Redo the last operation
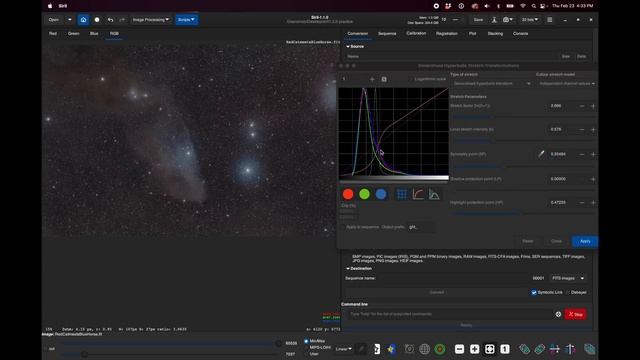The height and width of the screenshot is (360, 640). point(122,20)
